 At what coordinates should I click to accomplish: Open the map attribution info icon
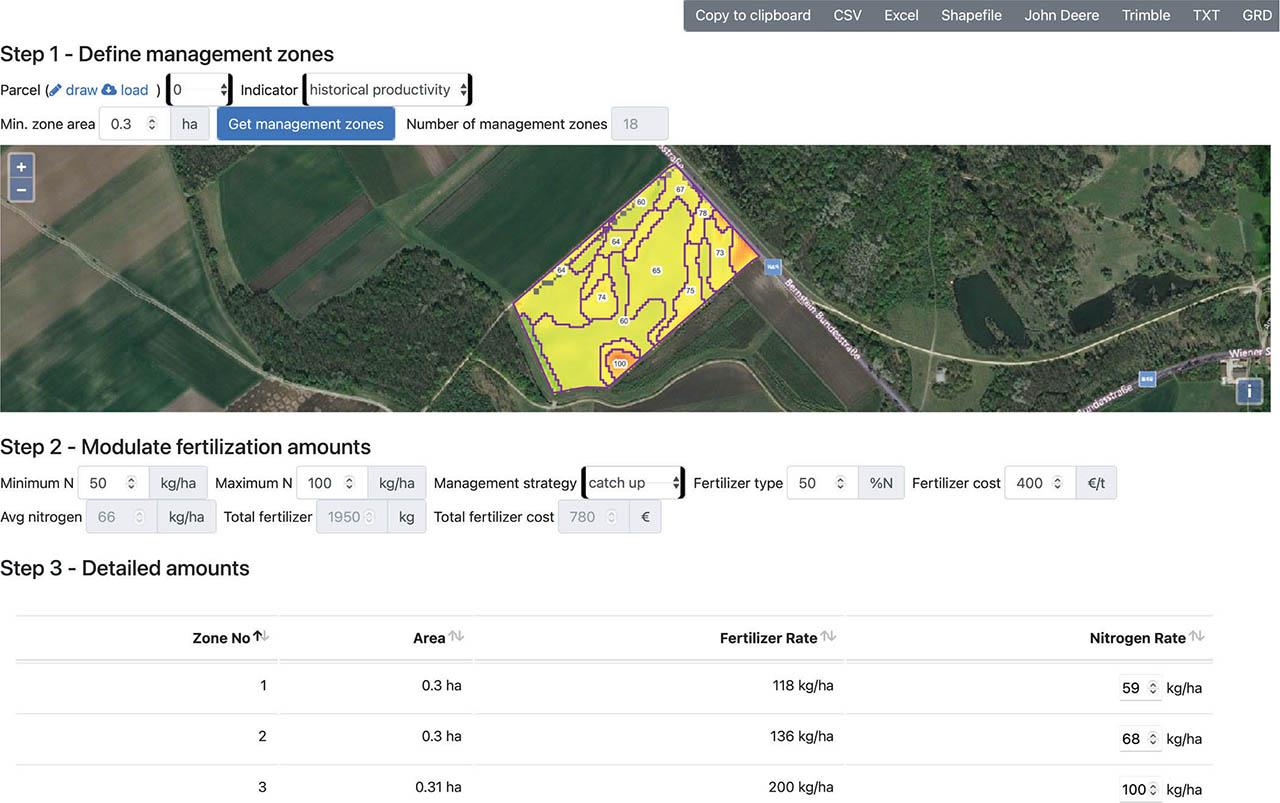1248,391
